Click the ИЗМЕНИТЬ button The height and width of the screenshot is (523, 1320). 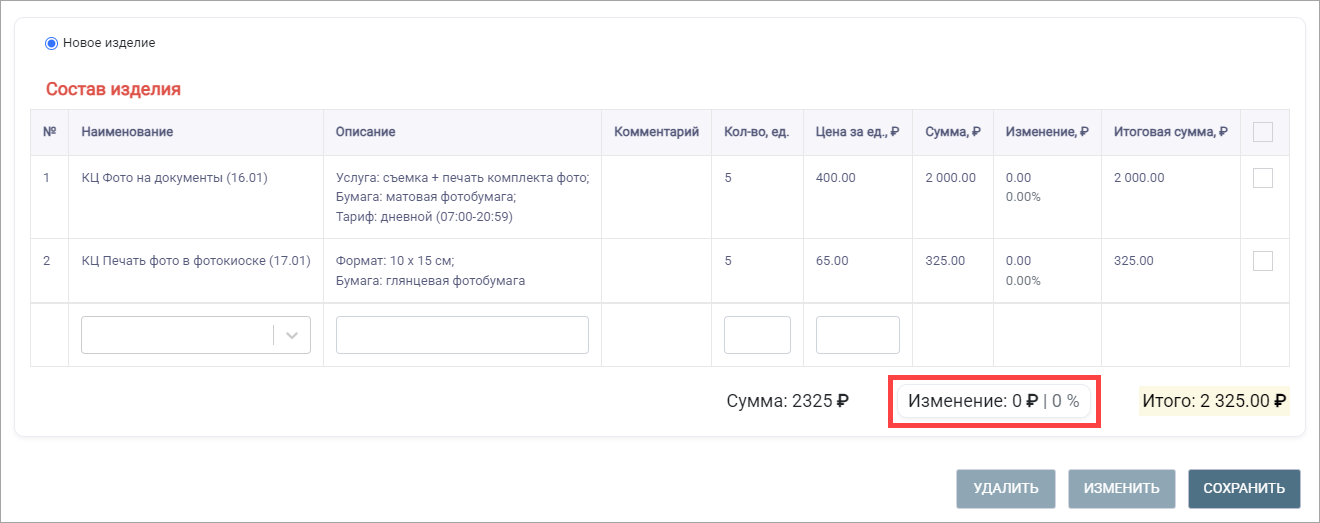pos(1121,489)
